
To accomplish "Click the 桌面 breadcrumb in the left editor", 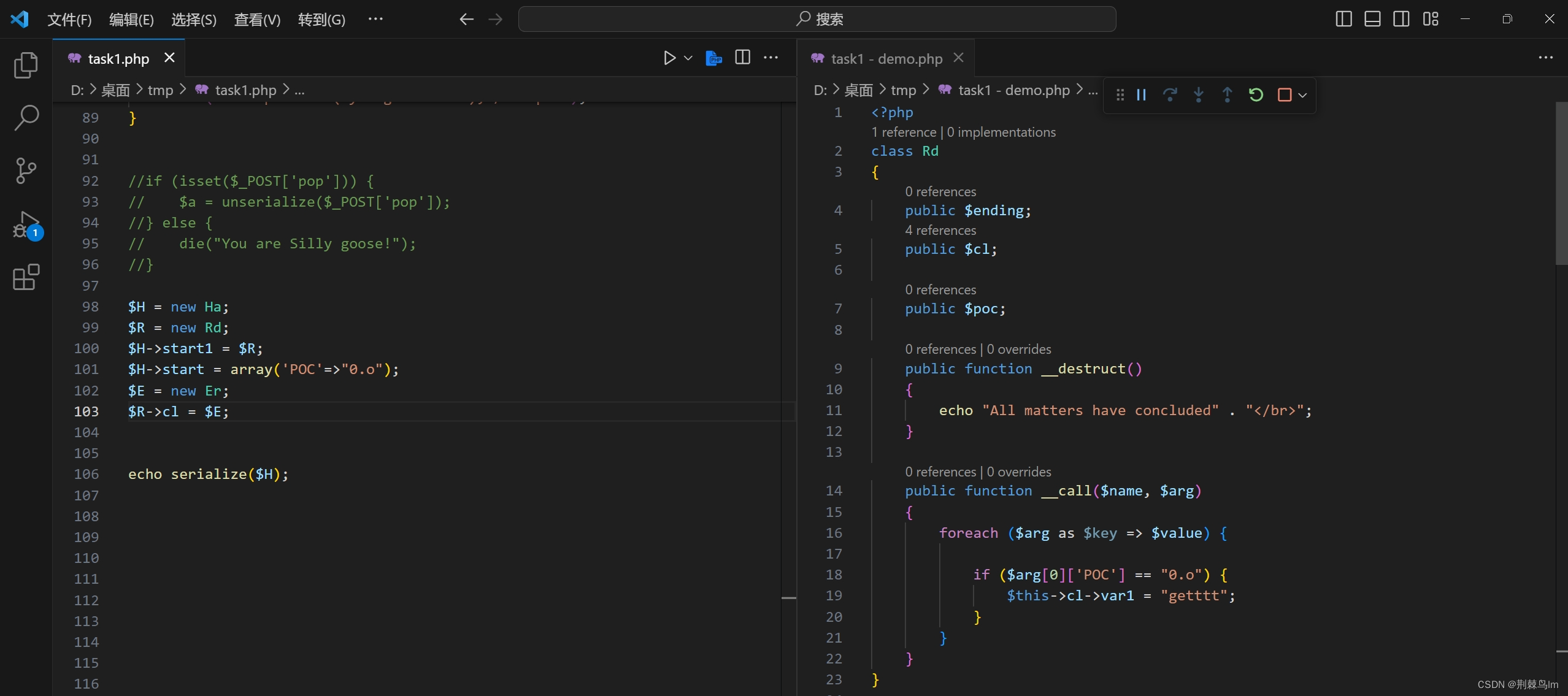I will pyautogui.click(x=115, y=90).
